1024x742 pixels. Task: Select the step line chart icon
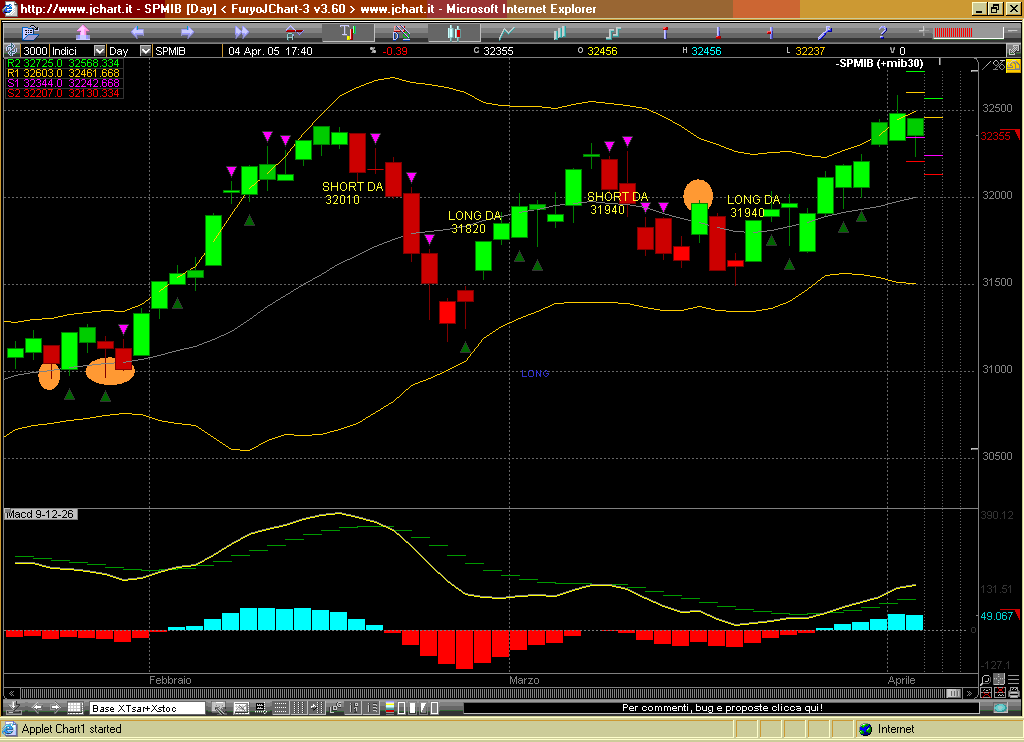coord(610,32)
